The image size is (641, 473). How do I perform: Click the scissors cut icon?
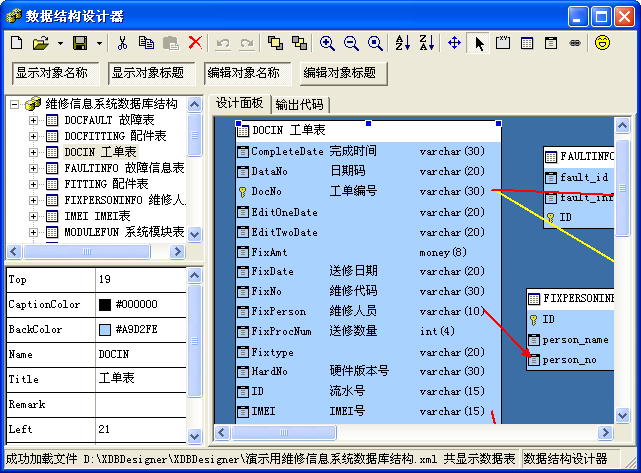coord(122,43)
